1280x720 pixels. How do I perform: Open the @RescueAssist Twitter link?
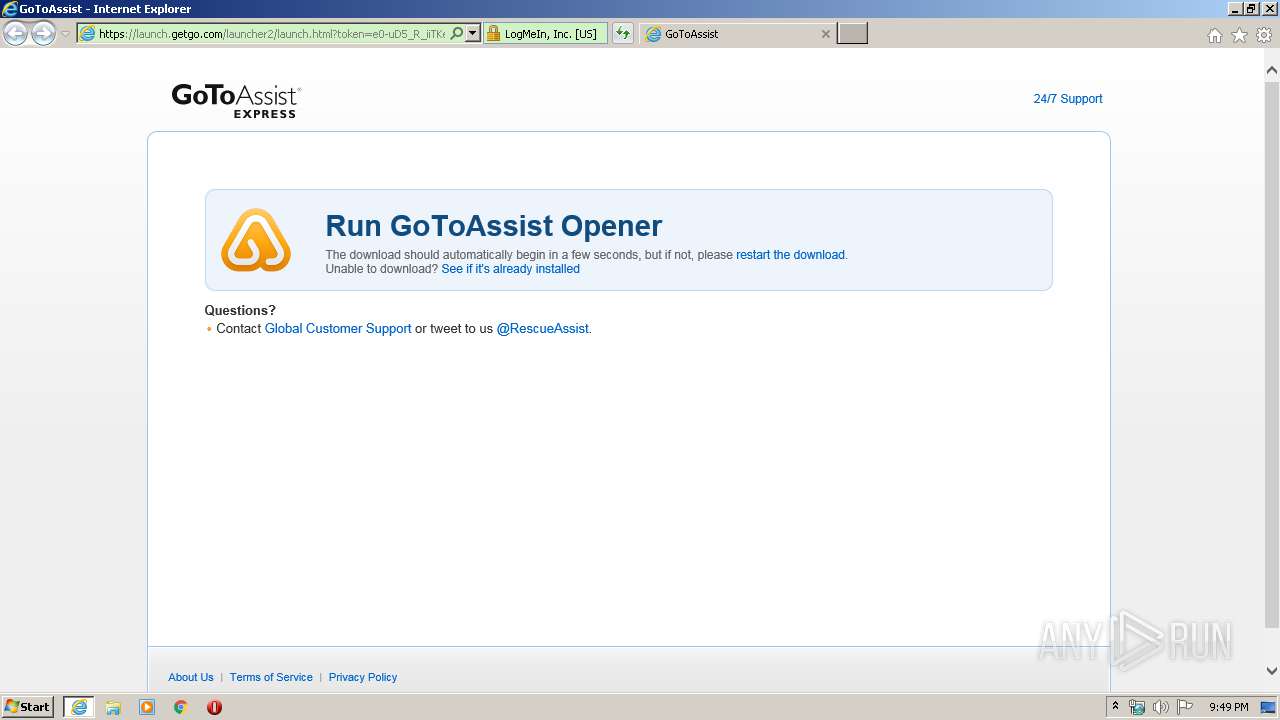[x=542, y=328]
